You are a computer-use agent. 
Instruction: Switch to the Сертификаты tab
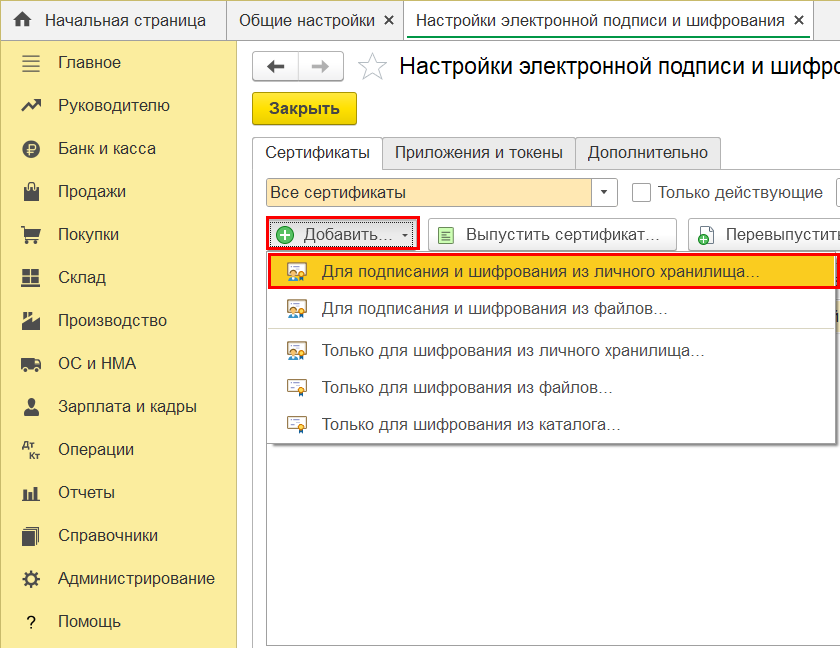[x=317, y=153]
